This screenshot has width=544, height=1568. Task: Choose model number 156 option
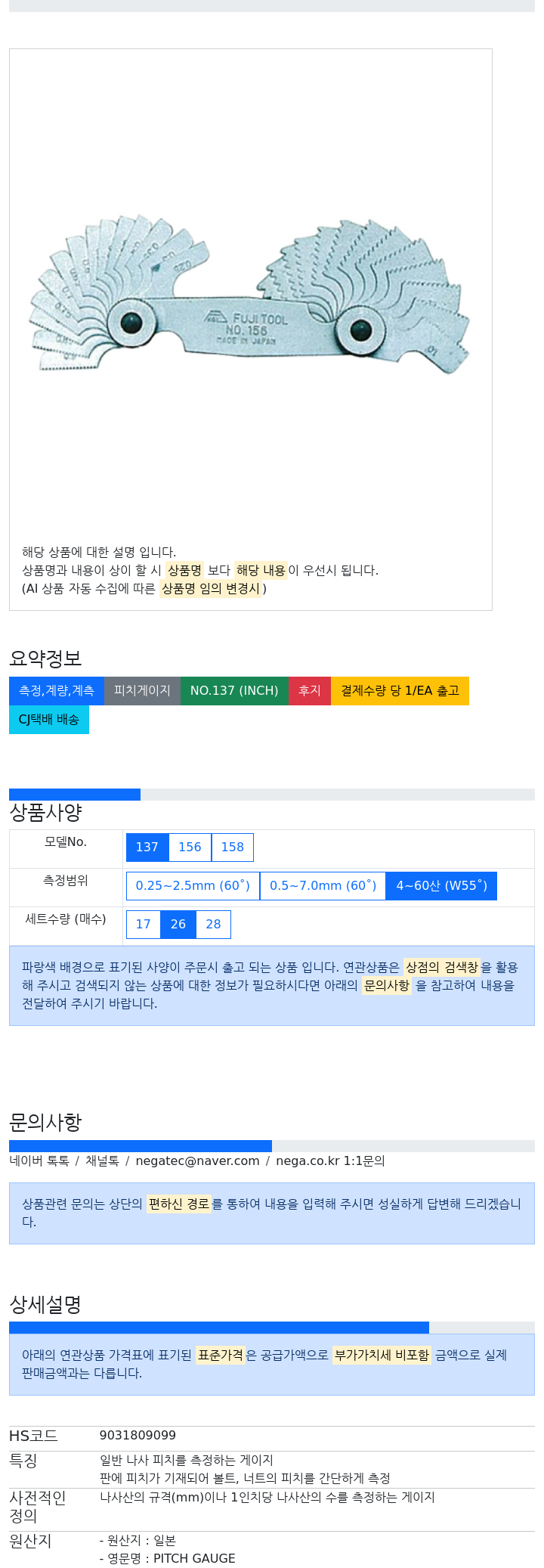(190, 848)
